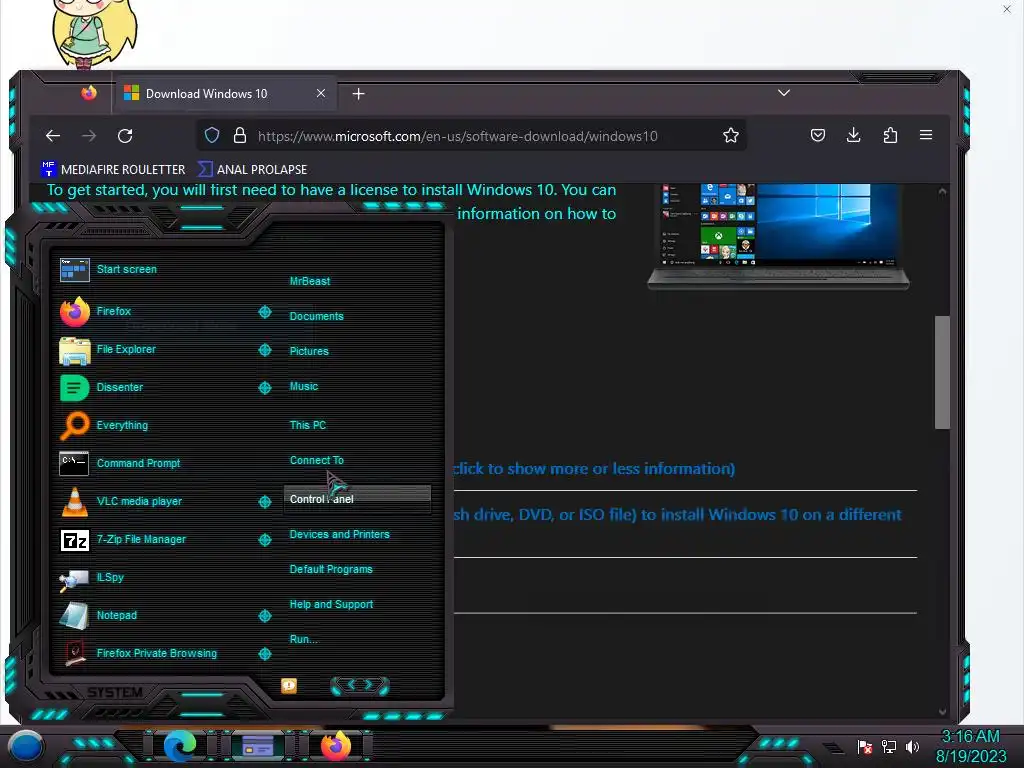Save page to Pocket

point(818,135)
